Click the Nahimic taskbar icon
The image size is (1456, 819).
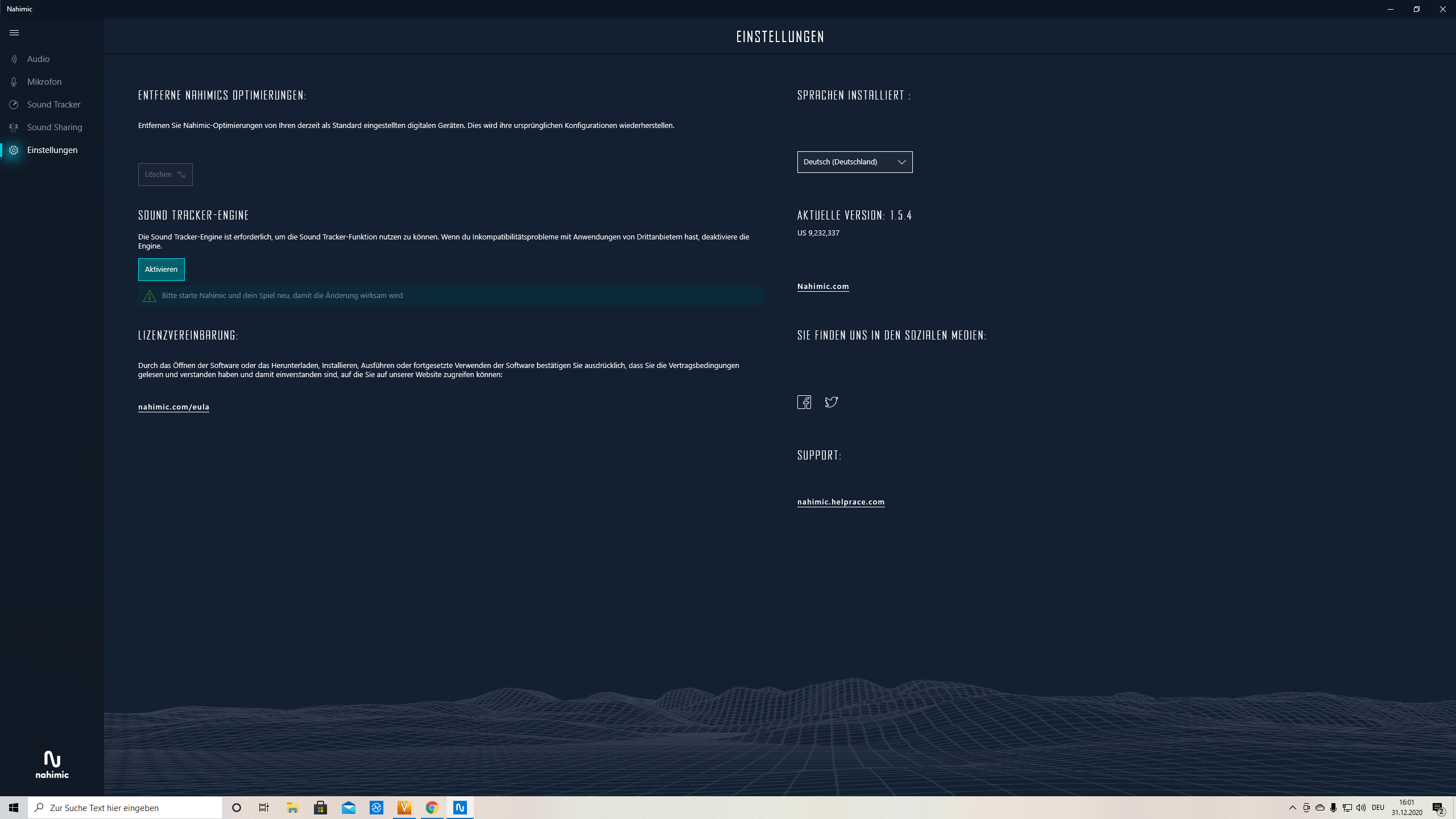tap(460, 808)
